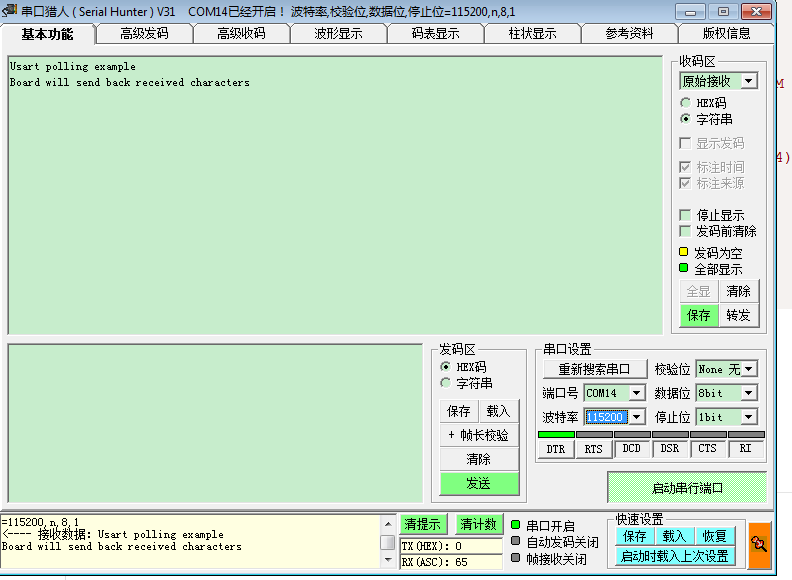Image resolution: width=792 pixels, height=580 pixels.
Task: Enable the 停止显示 checkbox
Action: [685, 215]
